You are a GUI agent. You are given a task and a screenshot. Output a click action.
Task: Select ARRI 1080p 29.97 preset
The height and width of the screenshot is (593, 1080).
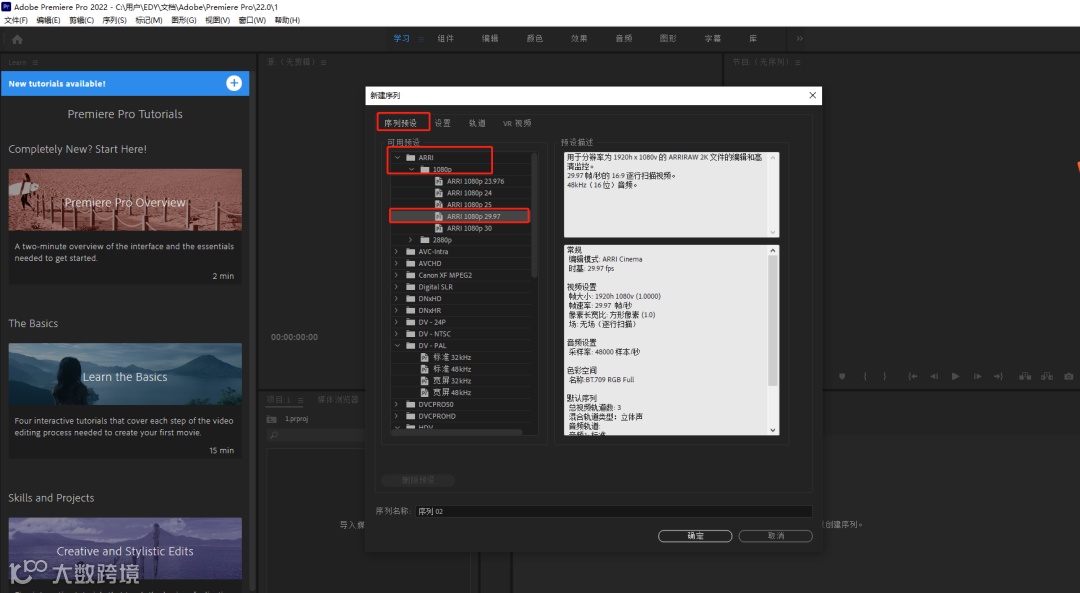click(473, 216)
